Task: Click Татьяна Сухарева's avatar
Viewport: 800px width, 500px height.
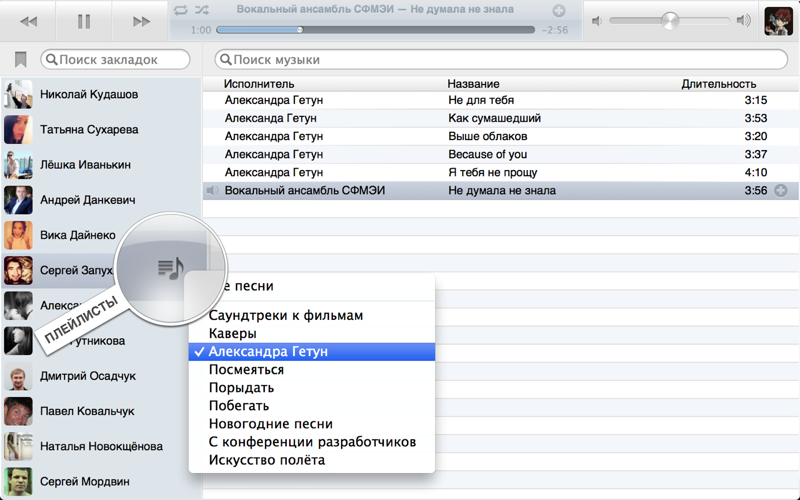Action: [x=18, y=130]
